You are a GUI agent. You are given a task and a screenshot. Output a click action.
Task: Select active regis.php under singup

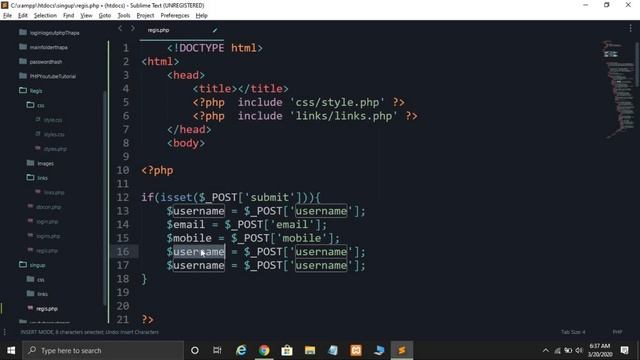[42, 309]
